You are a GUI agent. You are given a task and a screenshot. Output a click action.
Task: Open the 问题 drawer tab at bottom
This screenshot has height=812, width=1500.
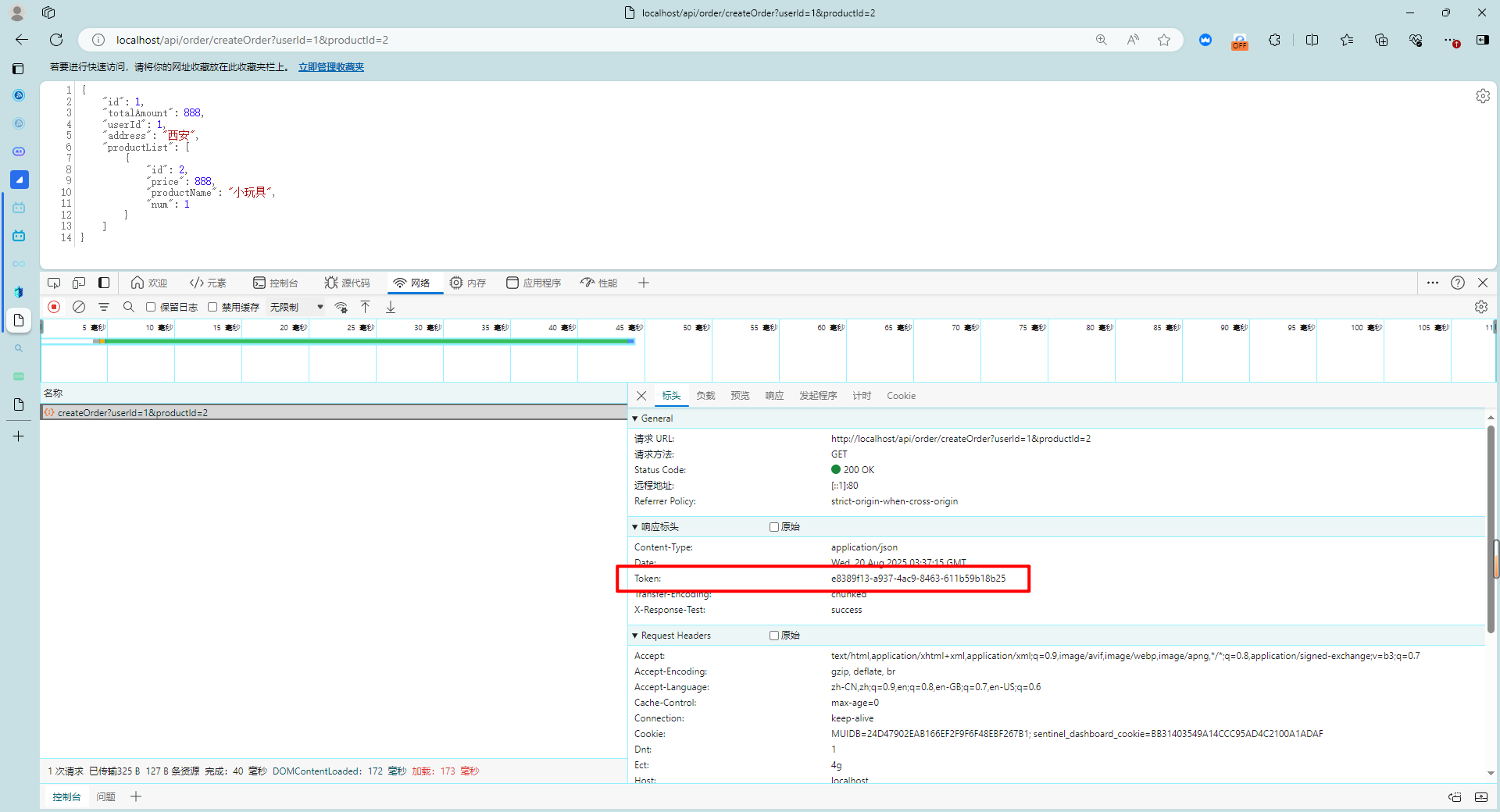coord(105,797)
